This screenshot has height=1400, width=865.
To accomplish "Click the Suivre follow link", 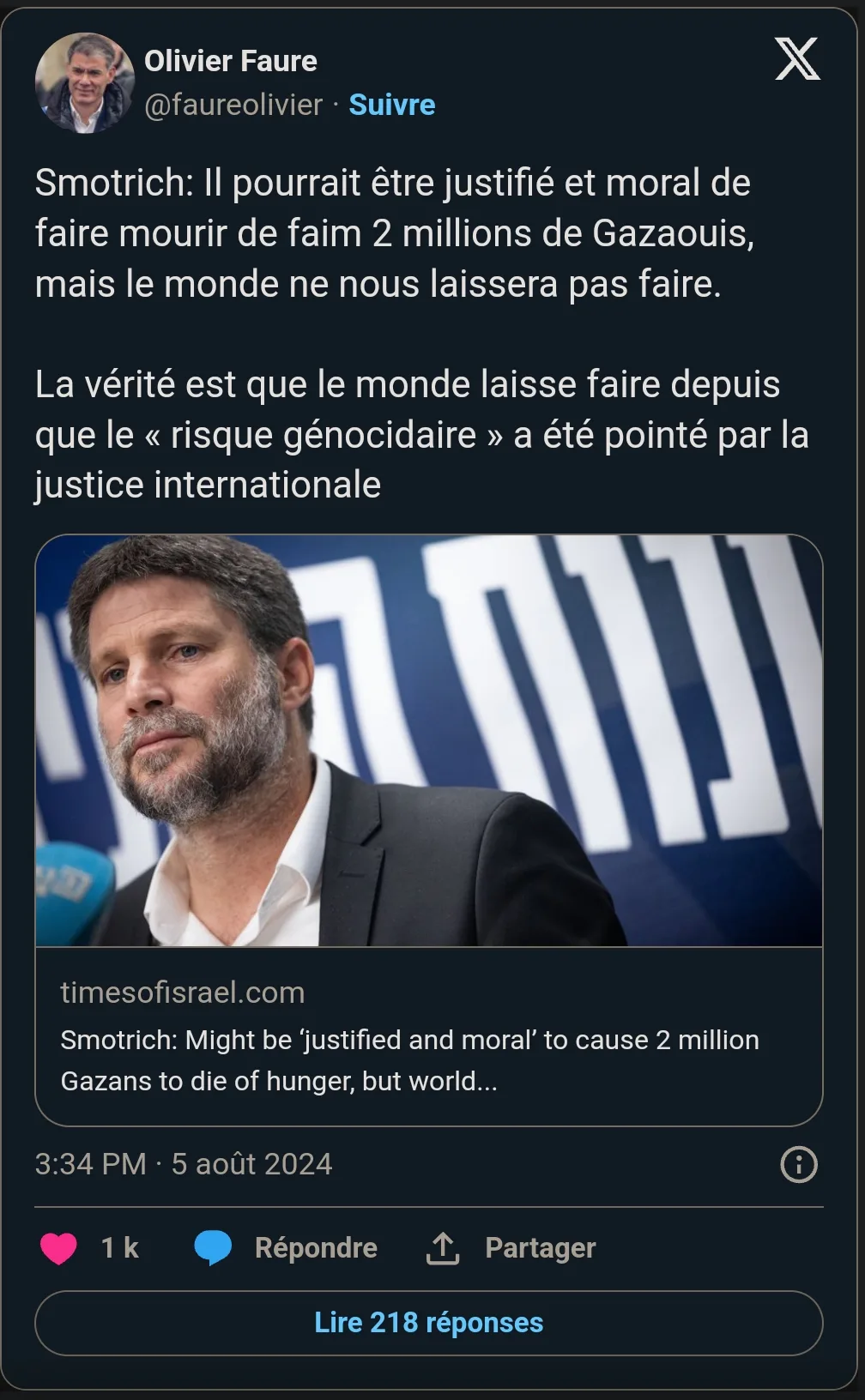I will tap(392, 105).
